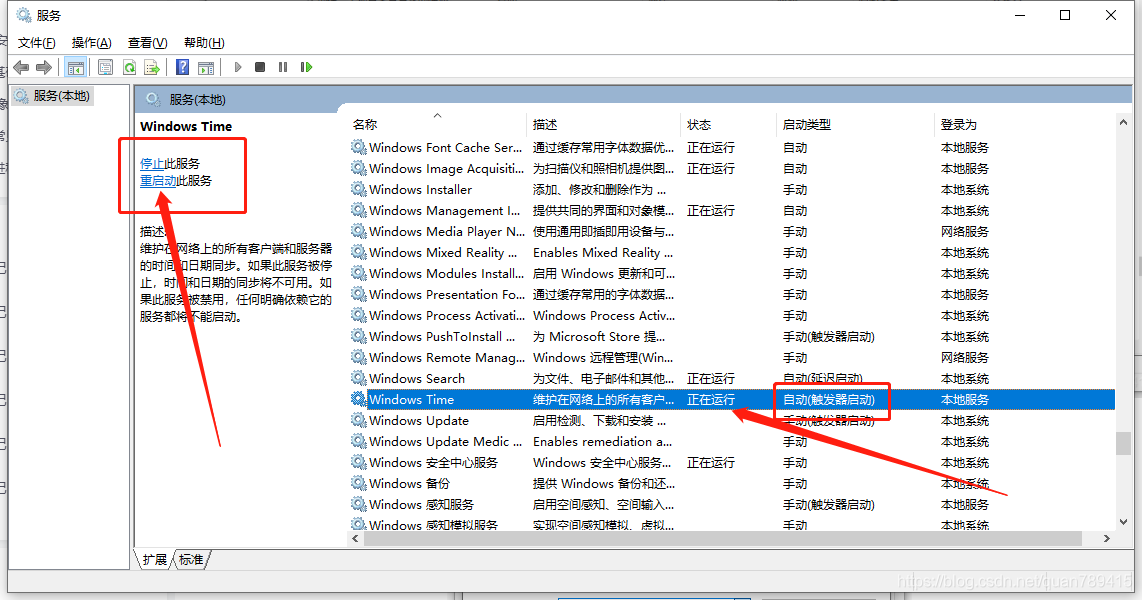This screenshot has width=1142, height=600.
Task: Click gear icon of Windows Mixed Reality row
Action: (x=358, y=252)
